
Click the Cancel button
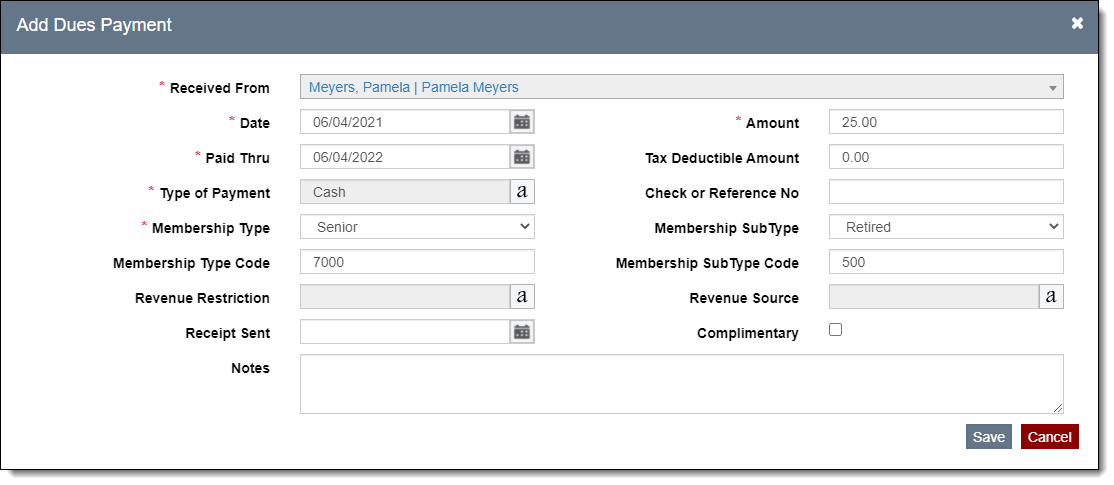click(1049, 437)
